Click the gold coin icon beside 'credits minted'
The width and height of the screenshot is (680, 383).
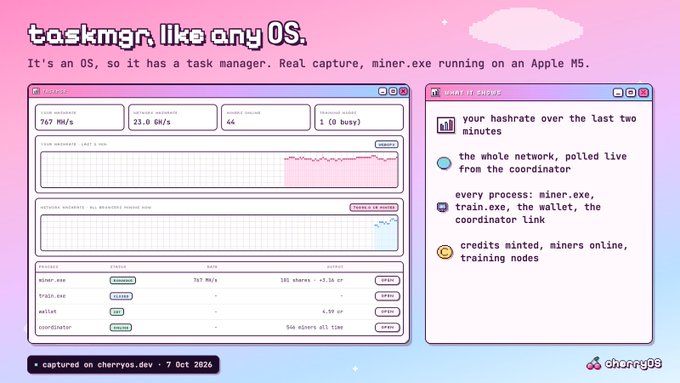[445, 252]
